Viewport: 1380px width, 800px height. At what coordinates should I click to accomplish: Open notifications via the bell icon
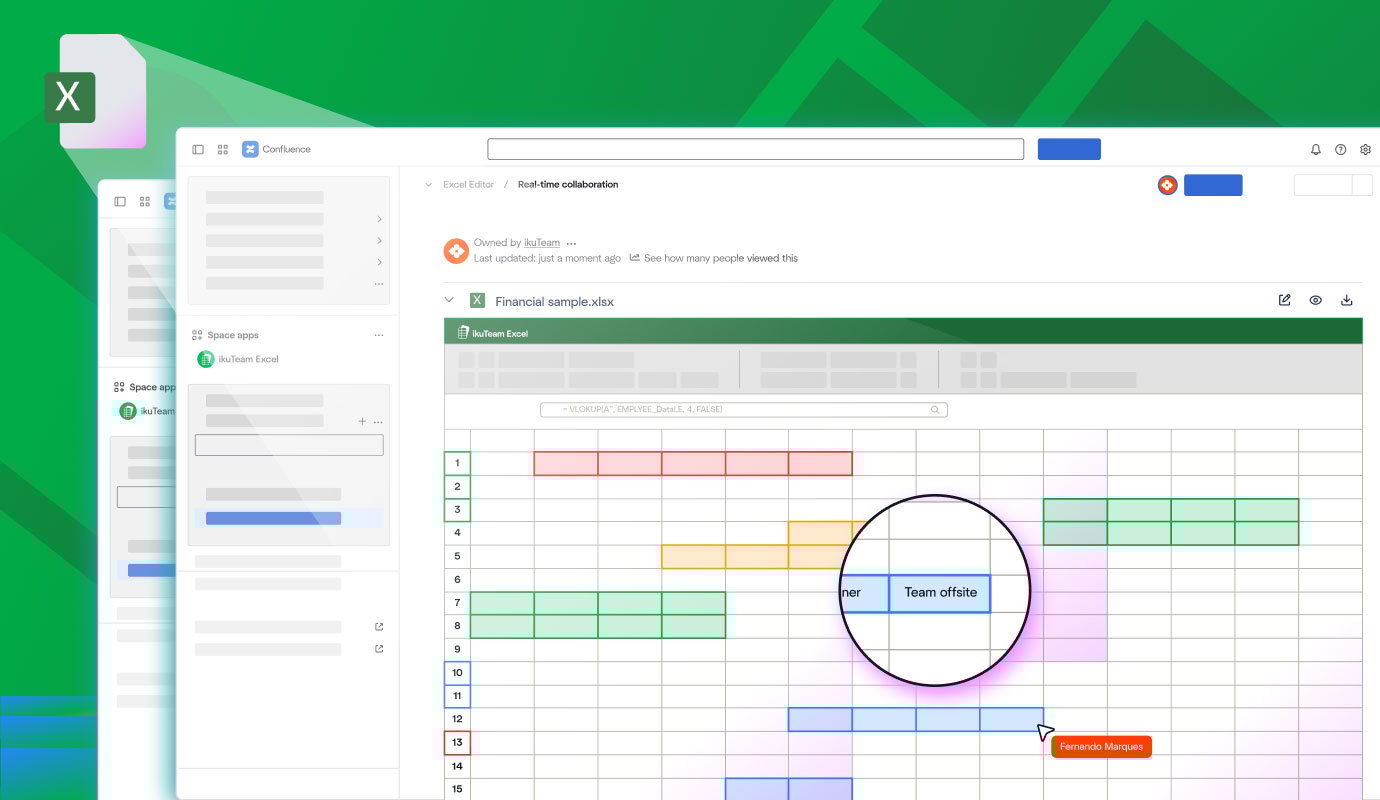(1315, 149)
